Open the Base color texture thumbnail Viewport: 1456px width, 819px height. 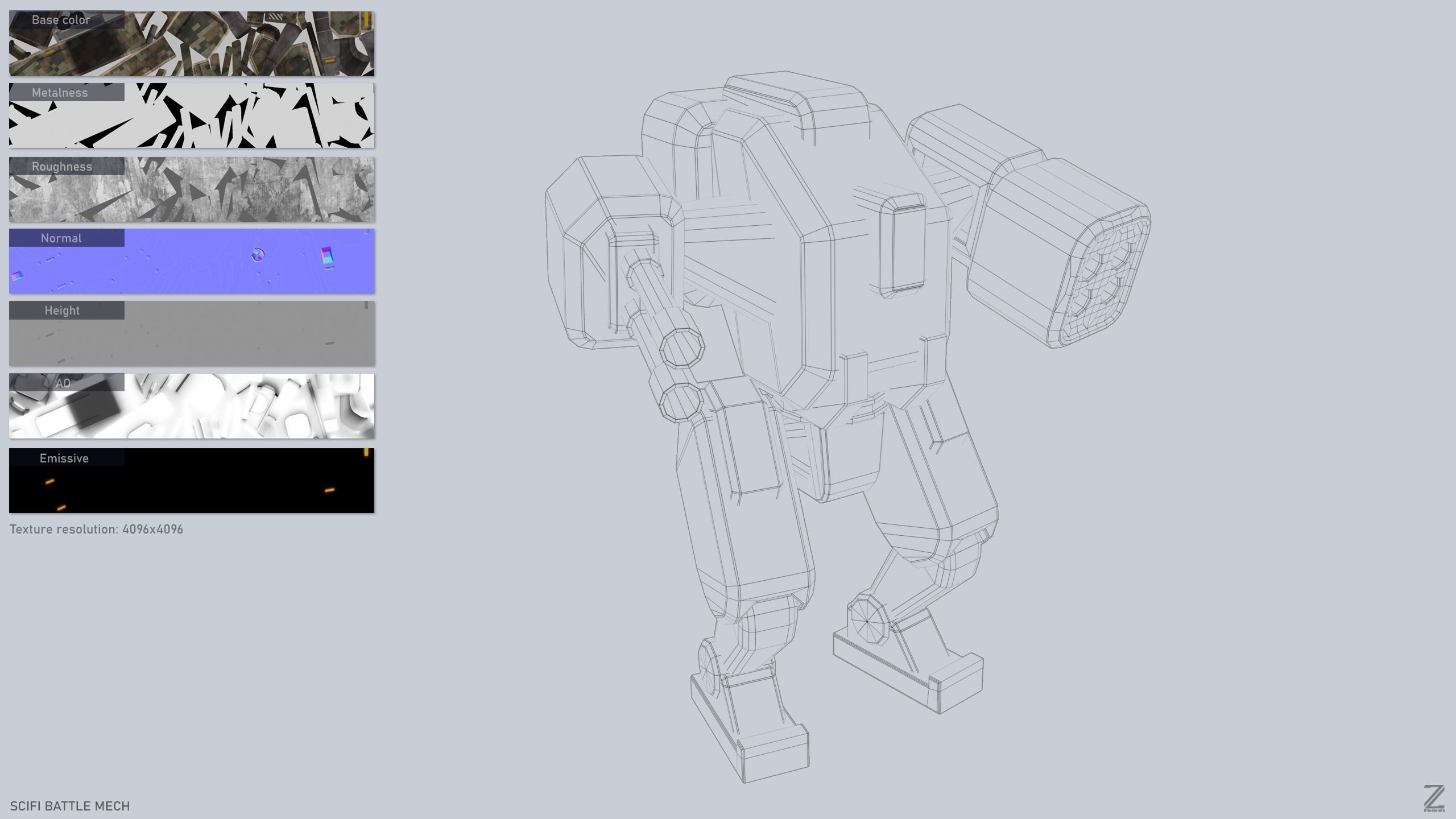tap(192, 44)
